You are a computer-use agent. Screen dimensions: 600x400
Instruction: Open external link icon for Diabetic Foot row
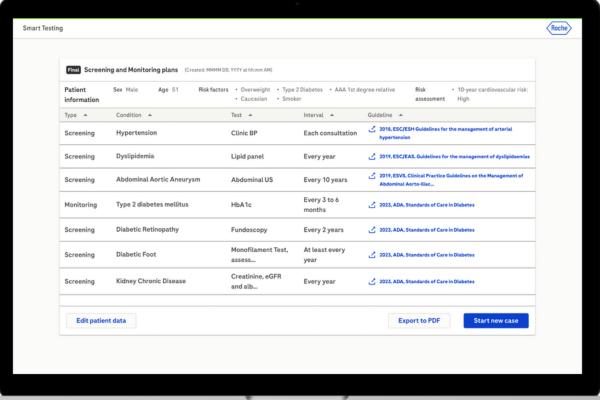tap(372, 255)
